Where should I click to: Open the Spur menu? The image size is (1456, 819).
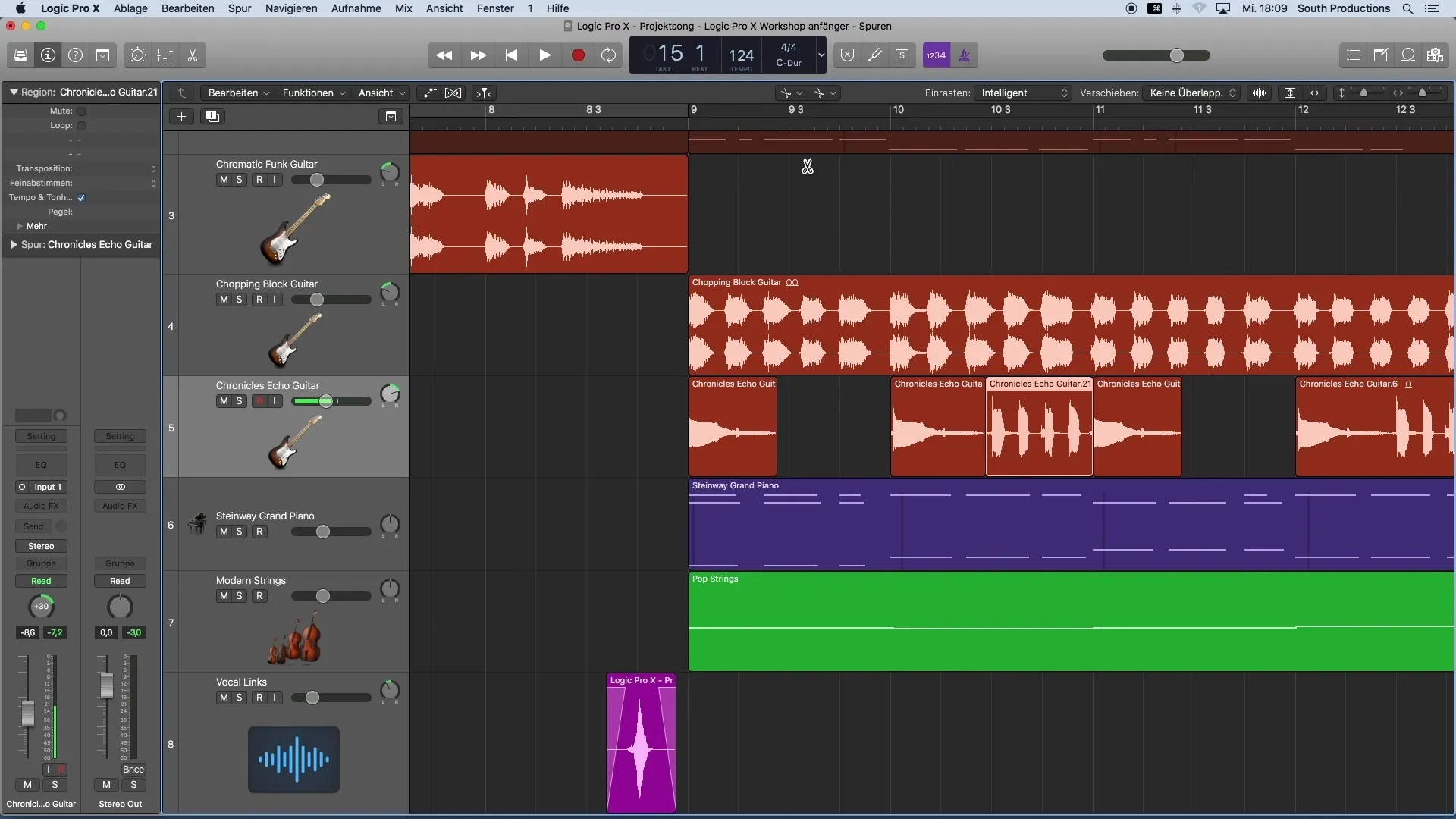(240, 8)
